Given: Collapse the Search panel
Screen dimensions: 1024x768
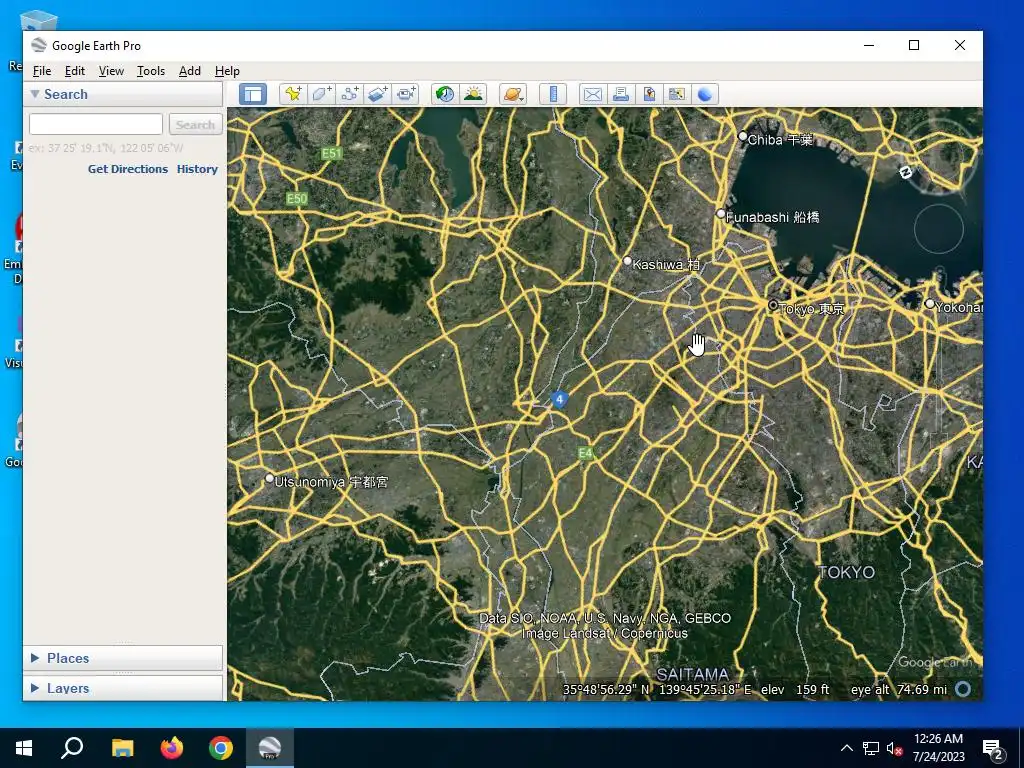Looking at the screenshot, I should click(35, 94).
